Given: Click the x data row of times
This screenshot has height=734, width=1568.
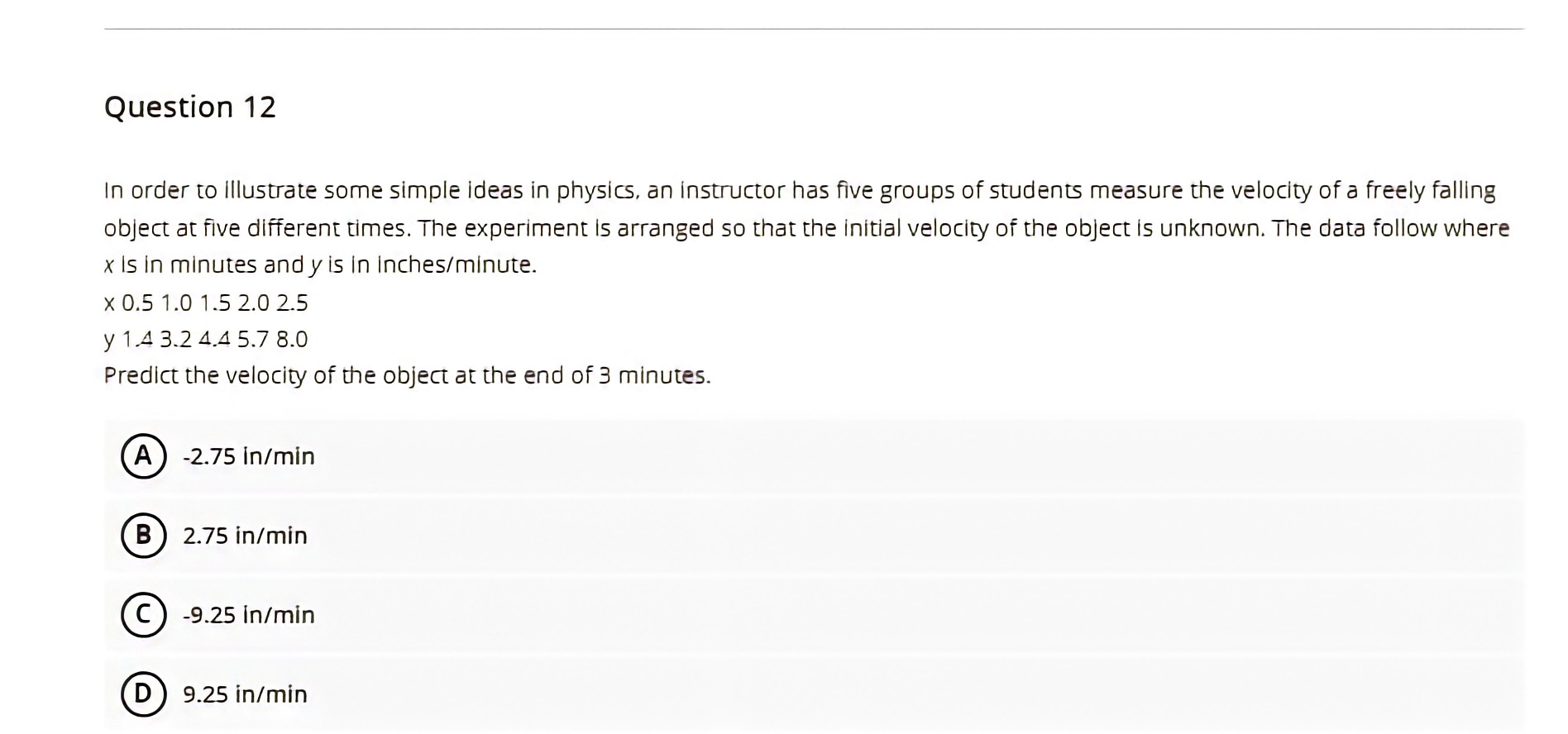Looking at the screenshot, I should 206,303.
